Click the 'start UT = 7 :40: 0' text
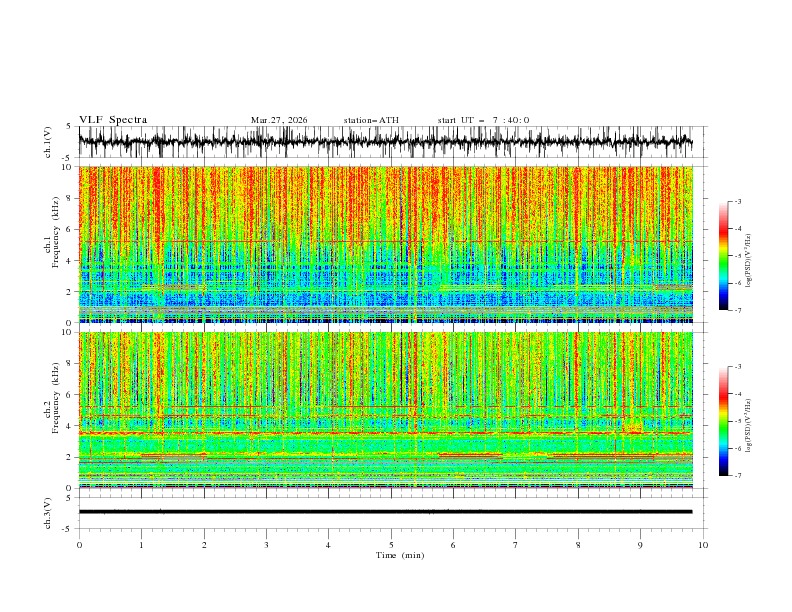 tap(483, 120)
